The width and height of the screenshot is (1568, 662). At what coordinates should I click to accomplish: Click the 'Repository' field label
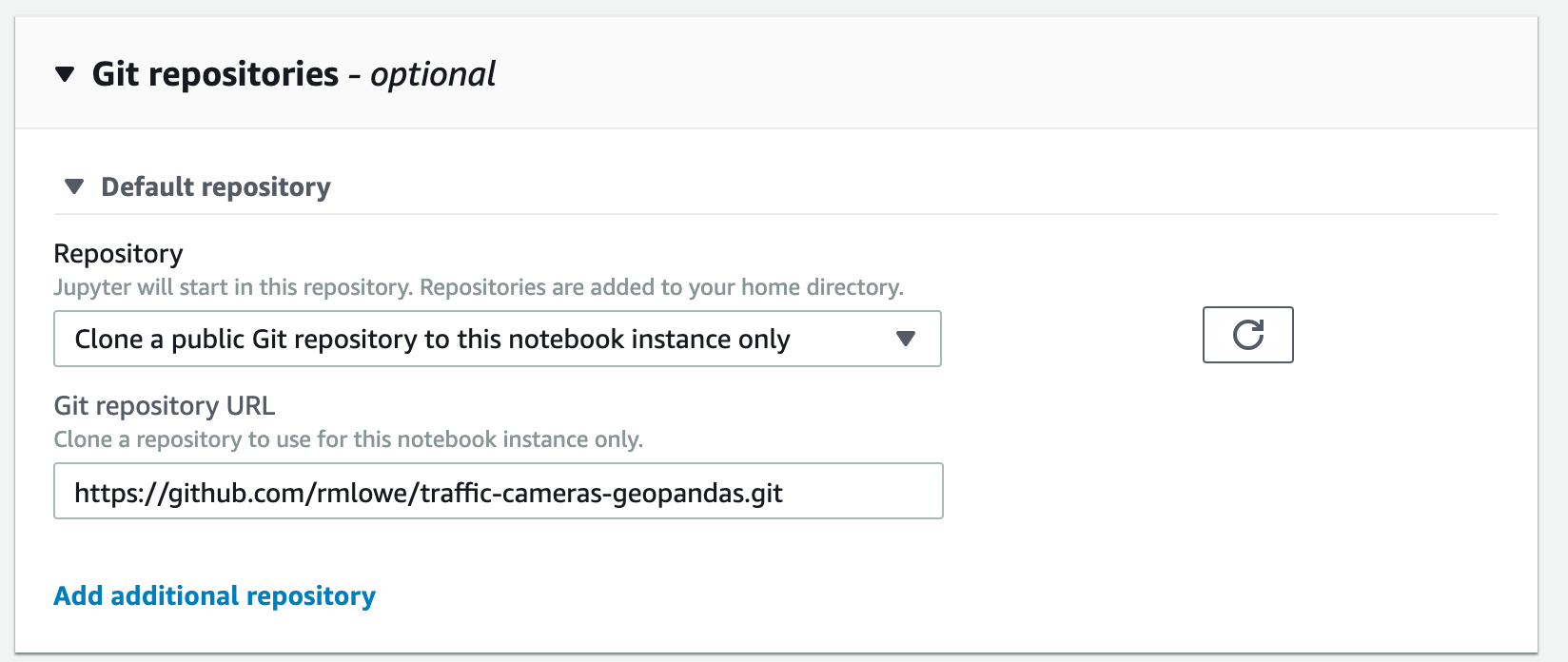118,254
